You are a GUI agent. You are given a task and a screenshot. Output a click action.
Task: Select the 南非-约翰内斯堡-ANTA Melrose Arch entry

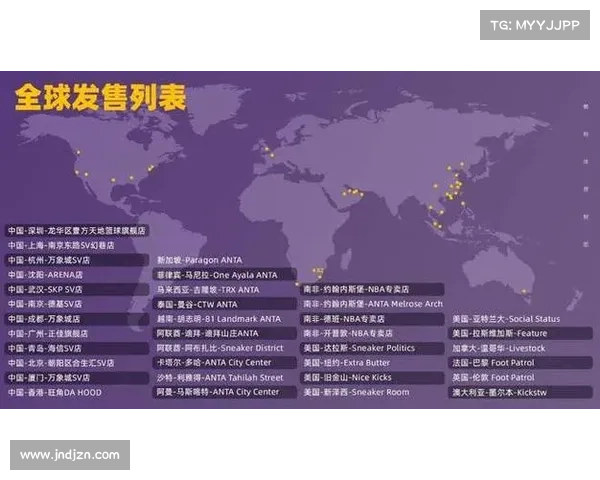(373, 304)
